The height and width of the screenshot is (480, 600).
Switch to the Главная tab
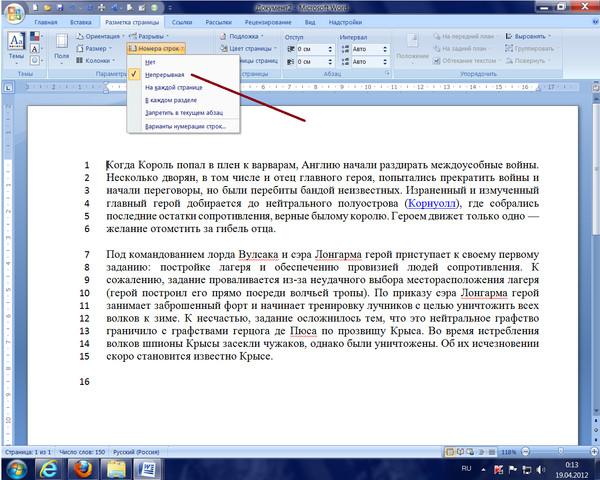point(46,22)
